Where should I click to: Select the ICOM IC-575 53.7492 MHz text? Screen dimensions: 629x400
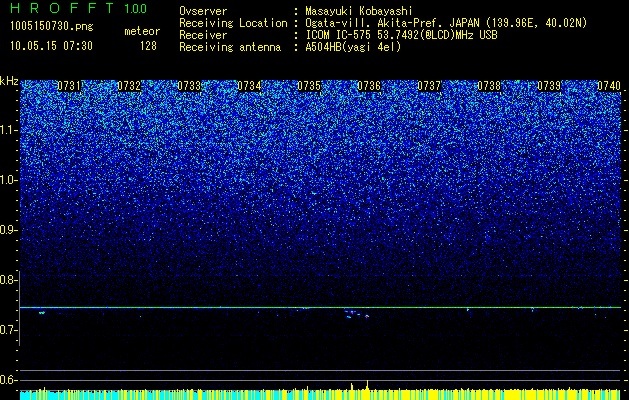point(401,35)
